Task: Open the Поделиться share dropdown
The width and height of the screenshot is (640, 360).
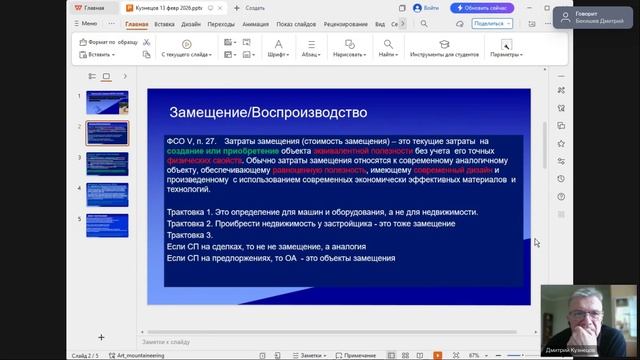Action: [492, 24]
